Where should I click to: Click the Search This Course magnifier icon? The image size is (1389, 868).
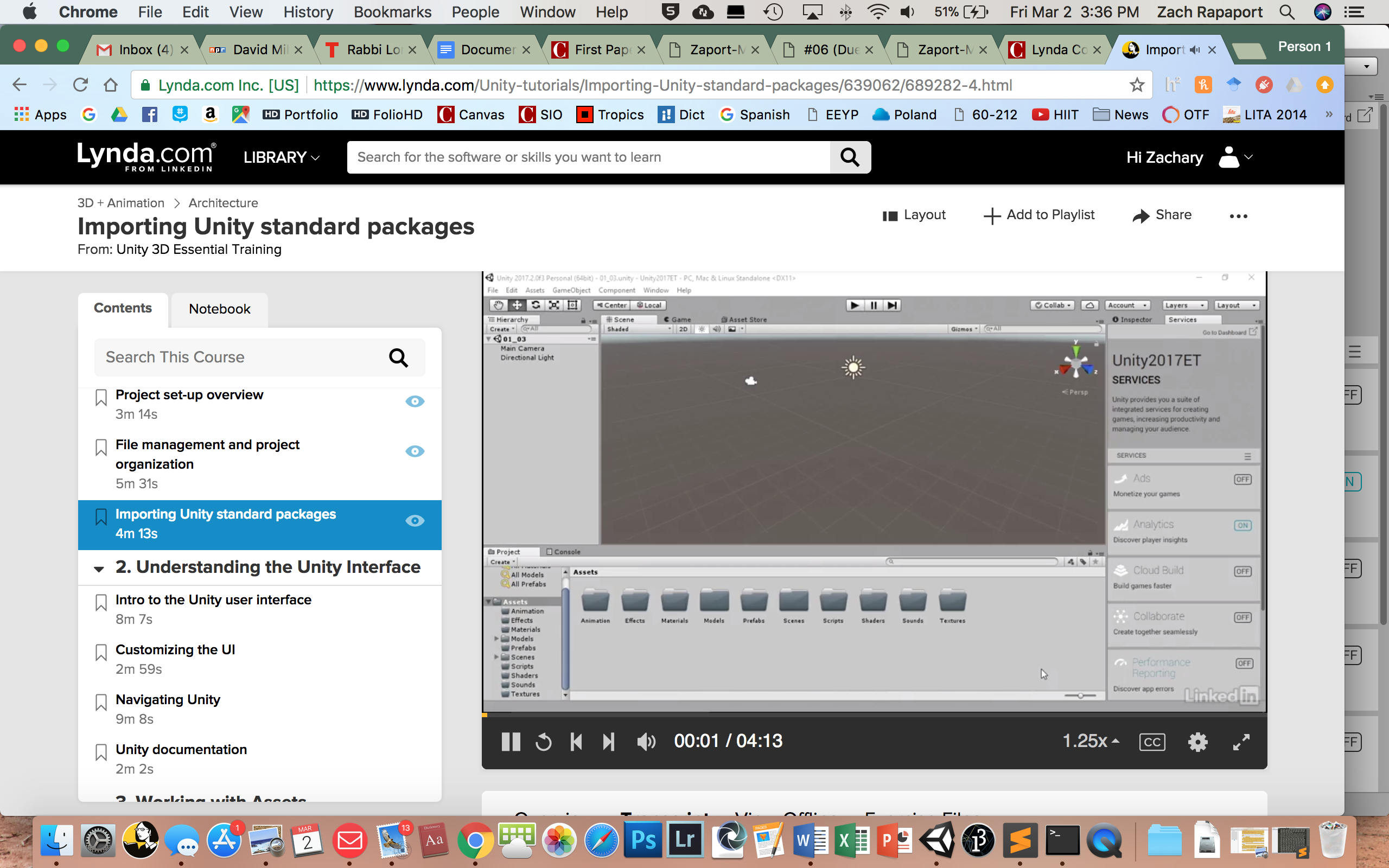(x=398, y=357)
